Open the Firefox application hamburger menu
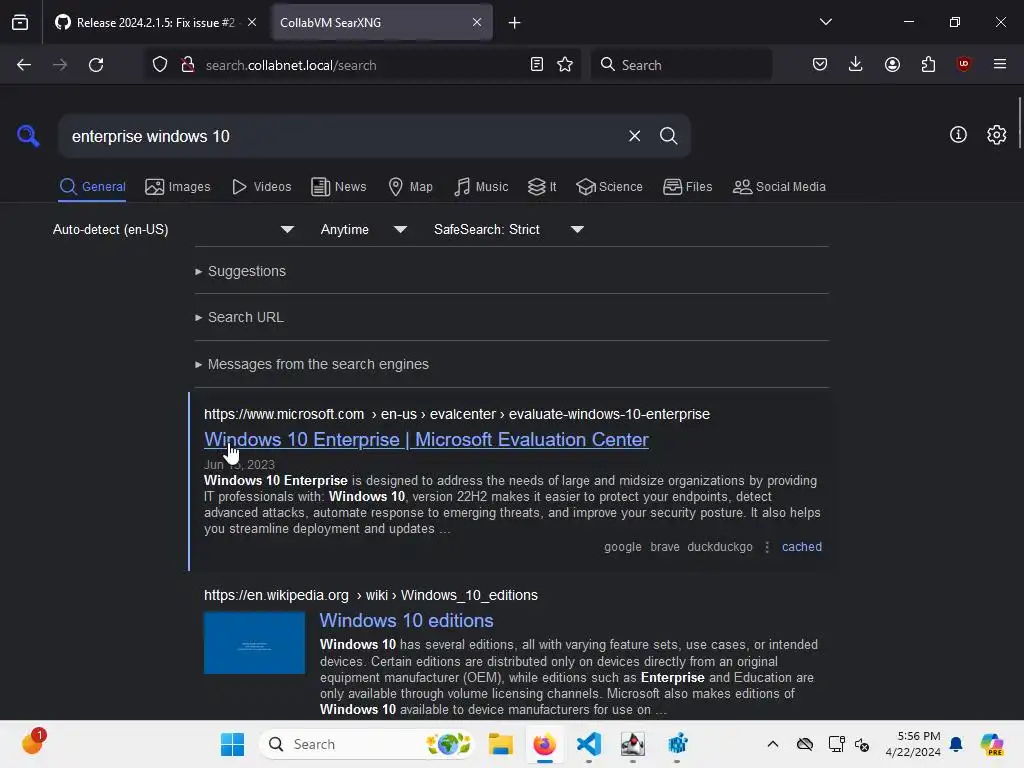The width and height of the screenshot is (1024, 768). (1000, 64)
